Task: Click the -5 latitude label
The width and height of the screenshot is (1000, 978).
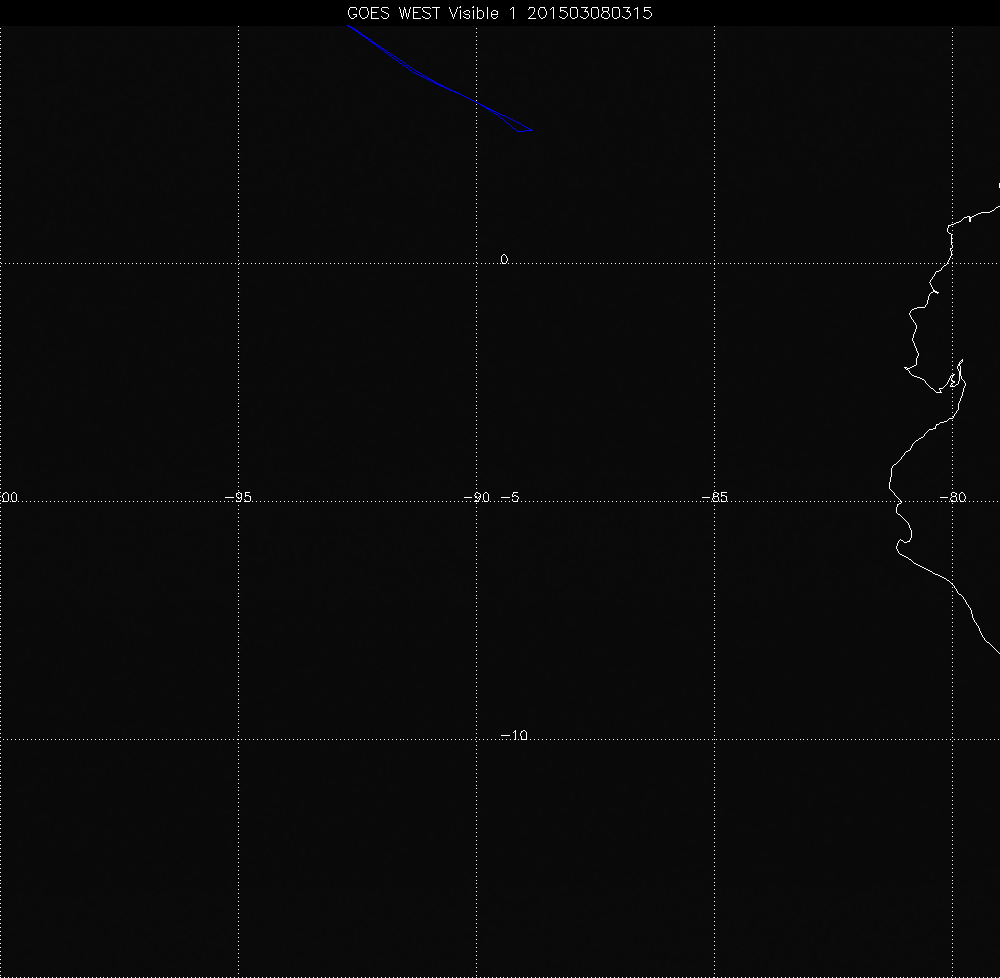Action: pyautogui.click(x=508, y=497)
